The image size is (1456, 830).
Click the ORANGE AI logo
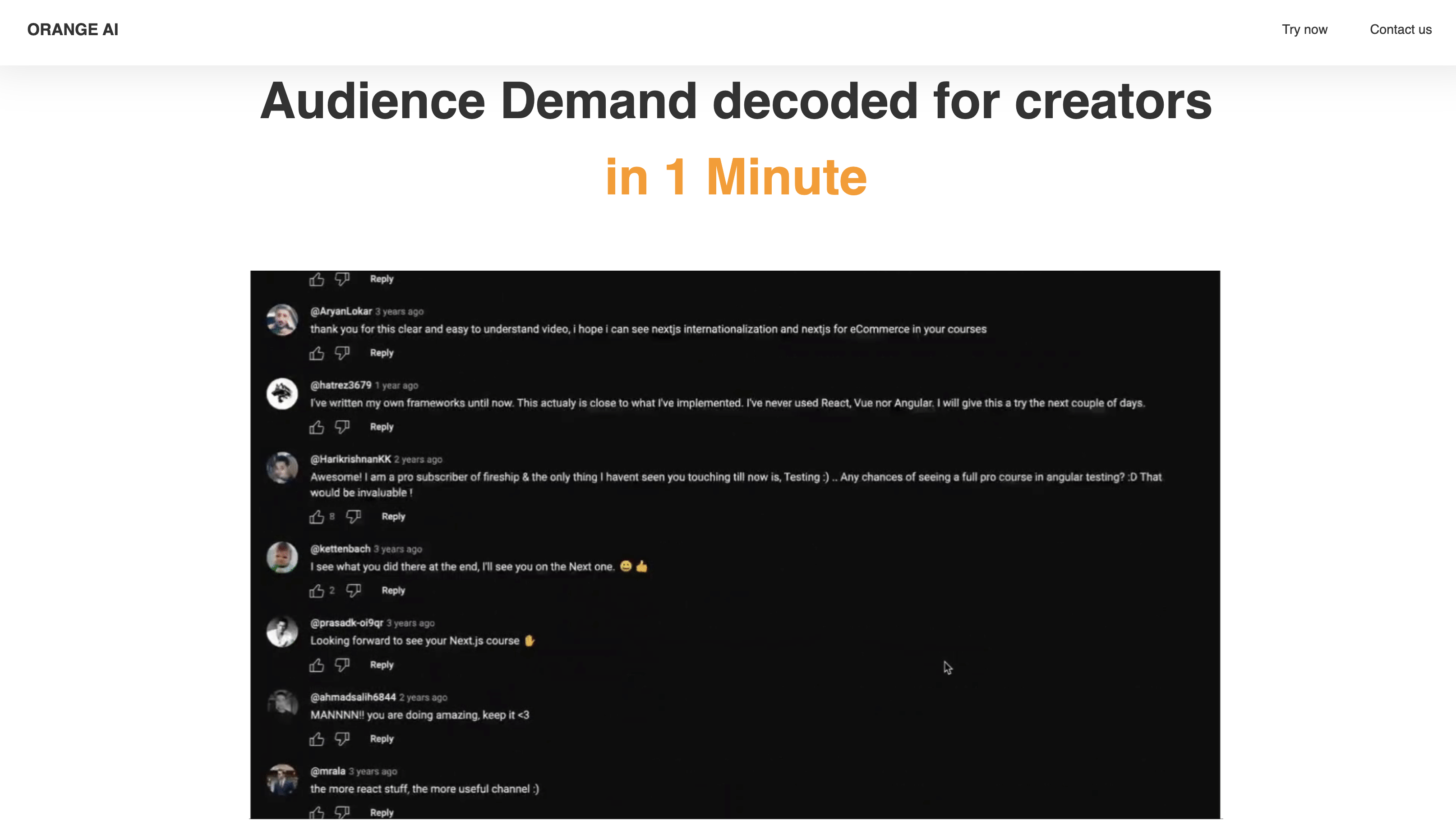click(x=72, y=30)
